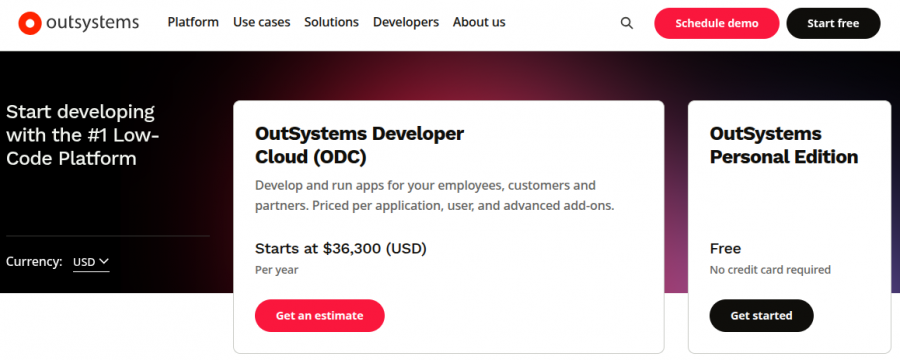
Task: Click the Start free button
Action: pos(833,24)
